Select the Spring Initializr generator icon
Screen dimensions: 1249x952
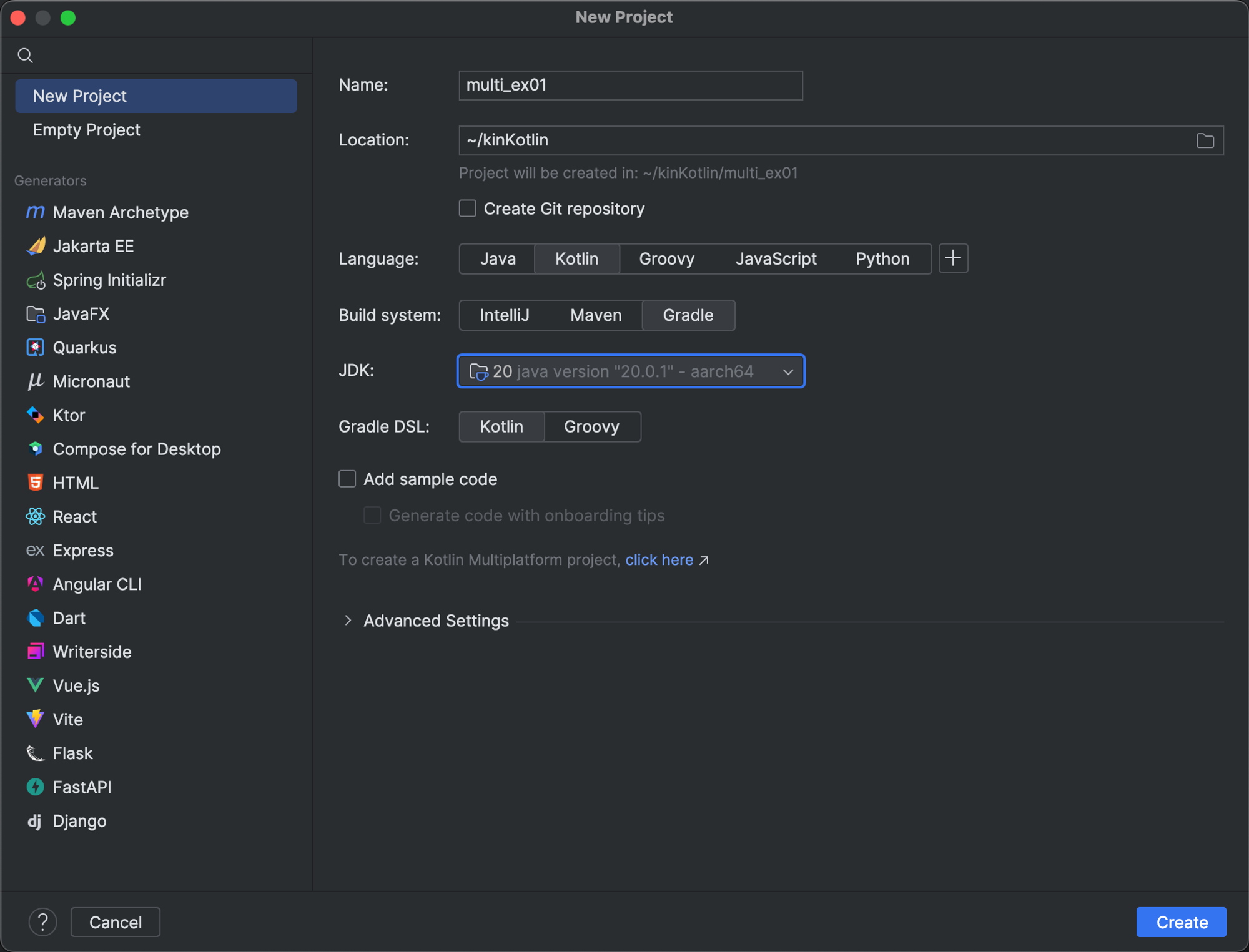35,280
